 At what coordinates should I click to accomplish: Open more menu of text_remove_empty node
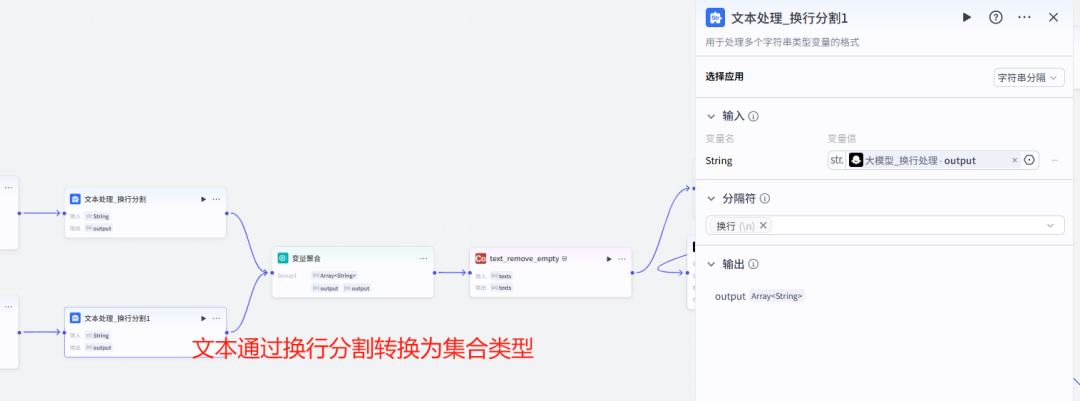click(622, 259)
